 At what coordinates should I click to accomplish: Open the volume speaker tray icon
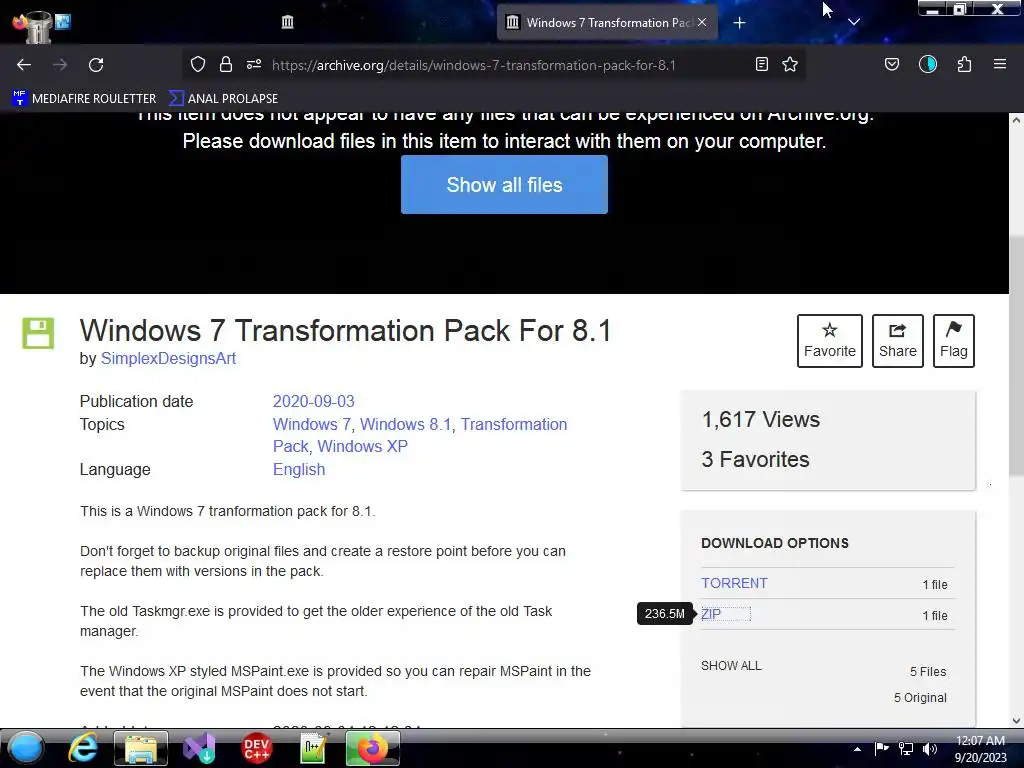click(930, 748)
